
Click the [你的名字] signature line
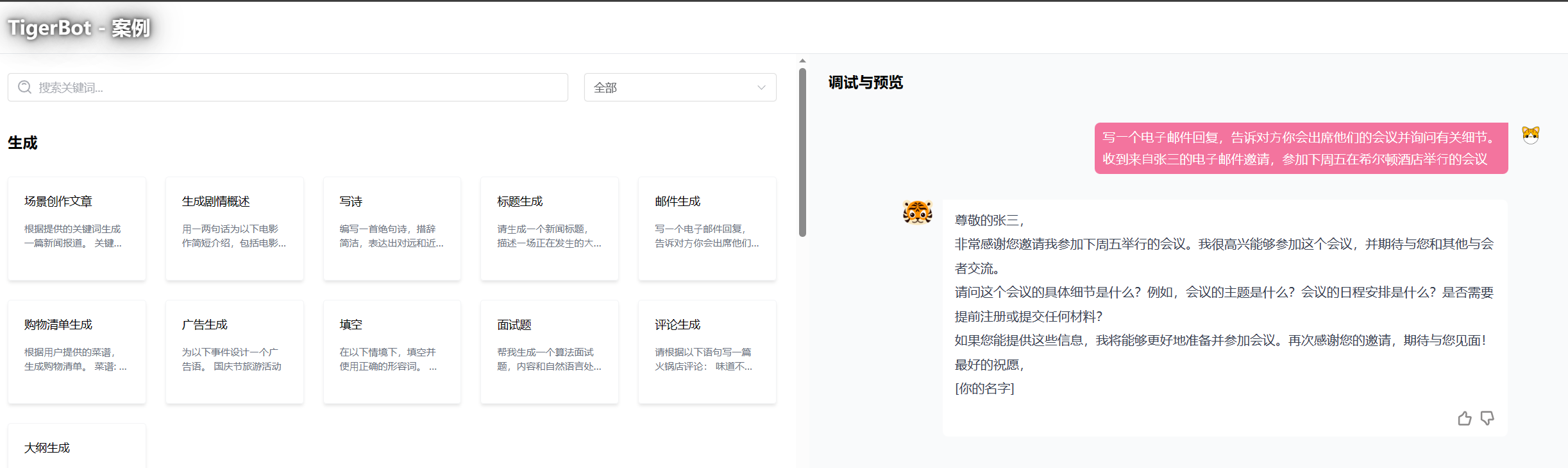984,388
